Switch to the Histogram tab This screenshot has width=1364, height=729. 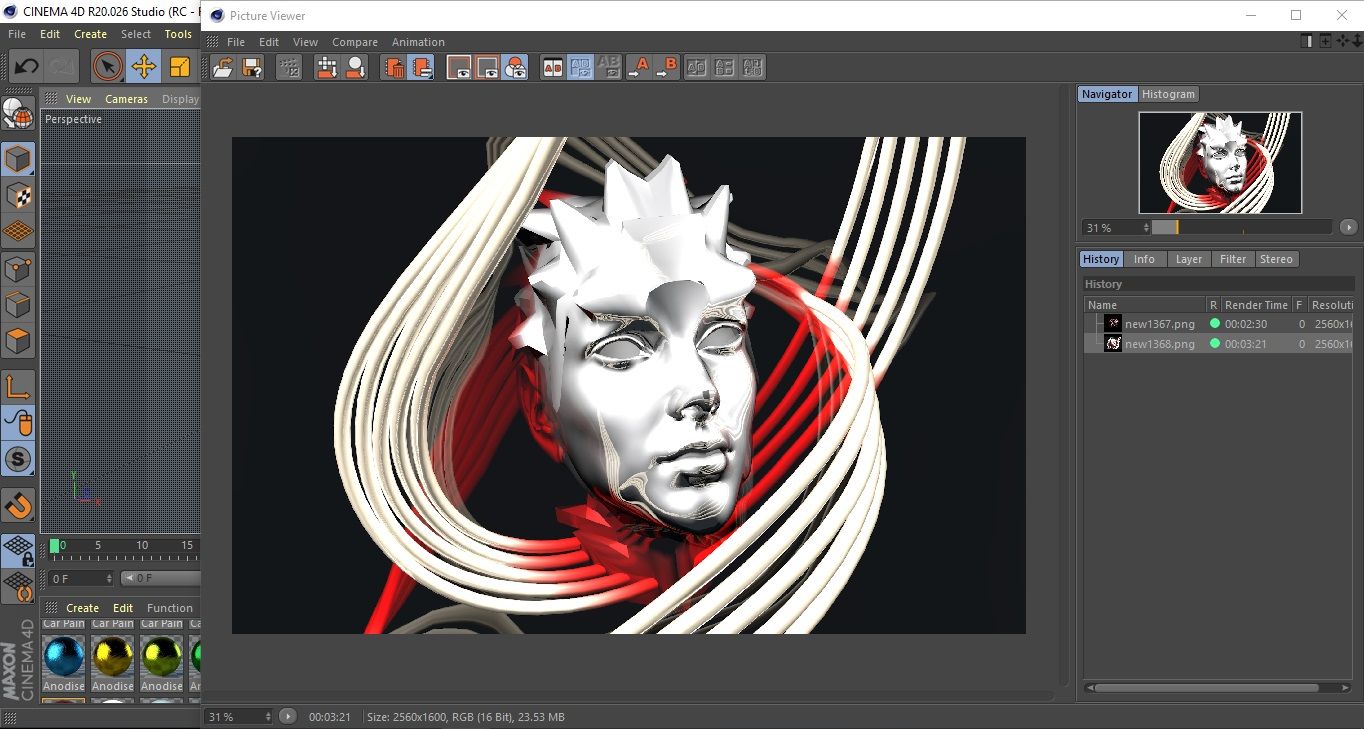pos(1168,94)
